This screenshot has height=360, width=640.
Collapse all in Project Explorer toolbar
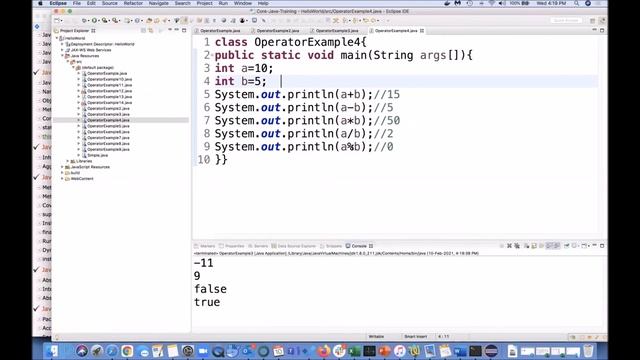coord(143,31)
